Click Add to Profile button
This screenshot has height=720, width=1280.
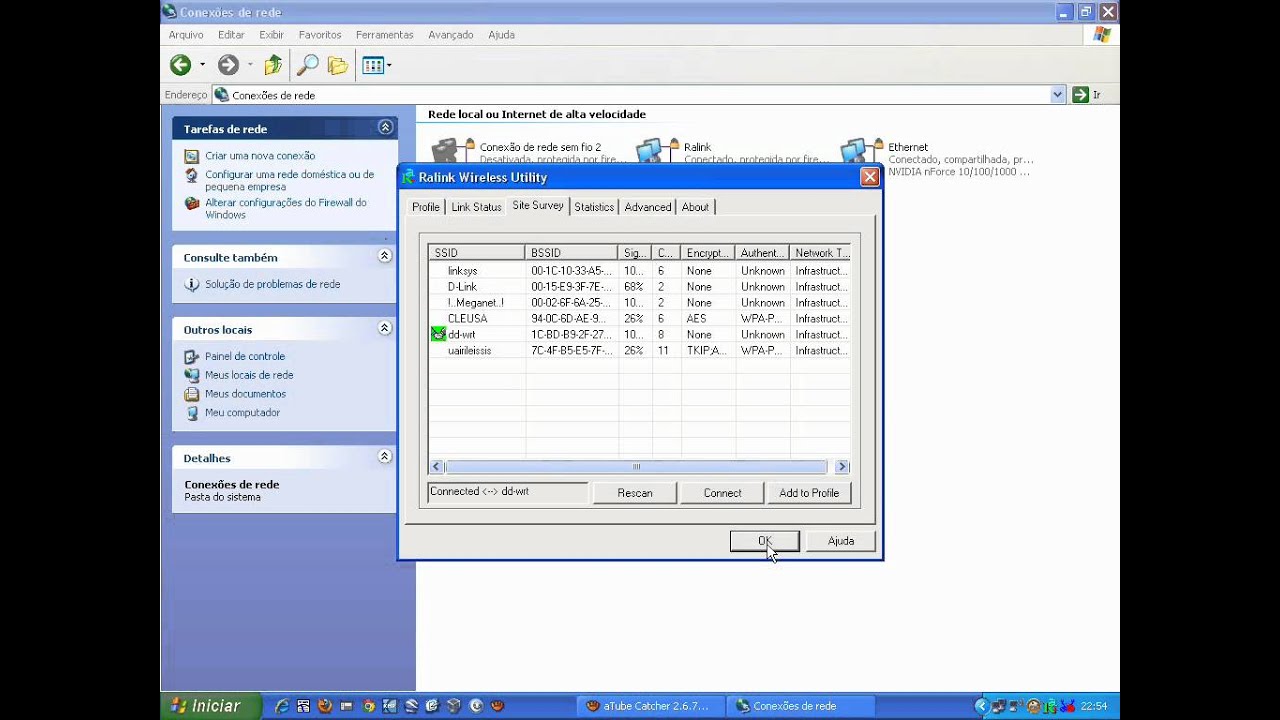pyautogui.click(x=809, y=493)
